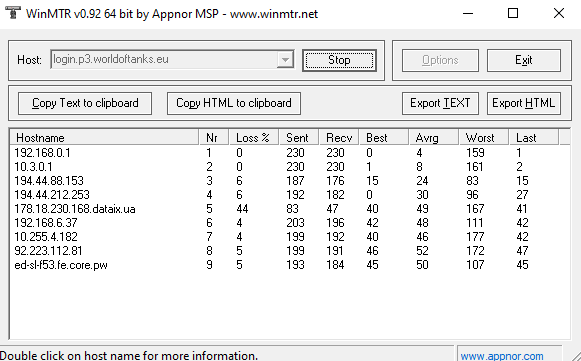Click the WinMTR app icon in title bar

[x=13, y=13]
